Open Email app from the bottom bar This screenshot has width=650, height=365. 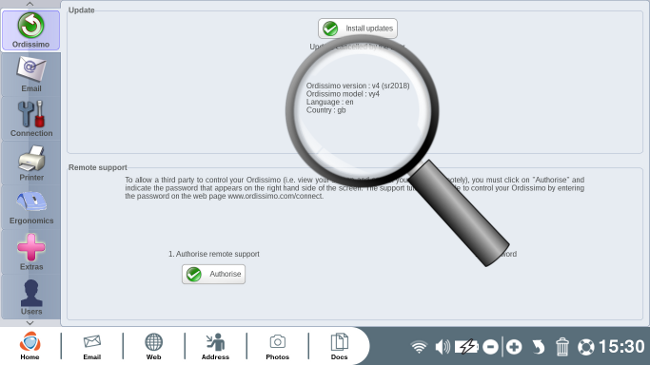pyautogui.click(x=92, y=346)
